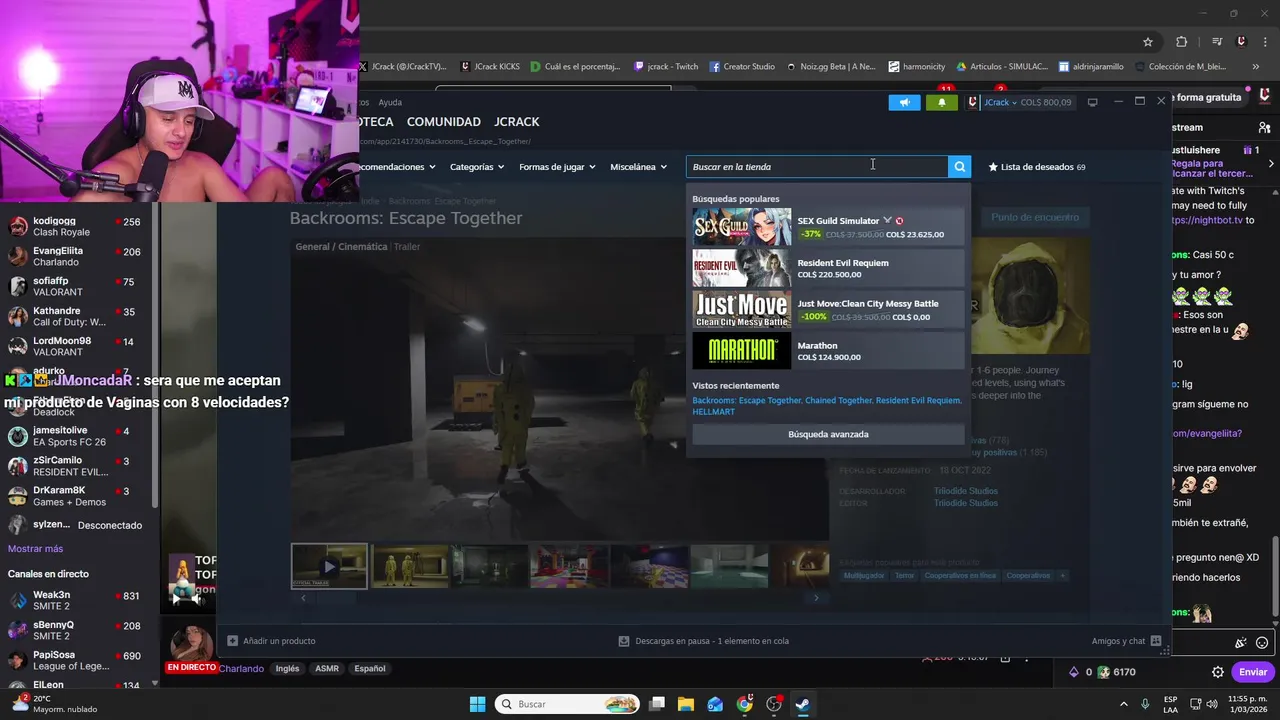Click the JCrack avatar in Steam header
Screen dimensions: 1280x720
972,102
